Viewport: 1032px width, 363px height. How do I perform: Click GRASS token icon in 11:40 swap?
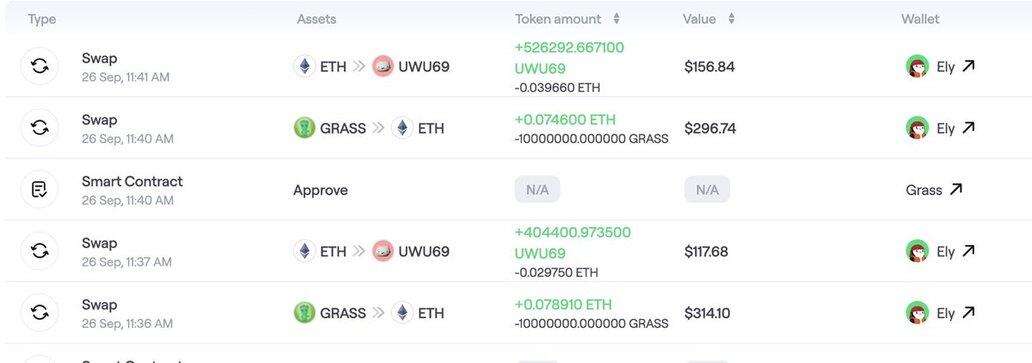tap(304, 128)
